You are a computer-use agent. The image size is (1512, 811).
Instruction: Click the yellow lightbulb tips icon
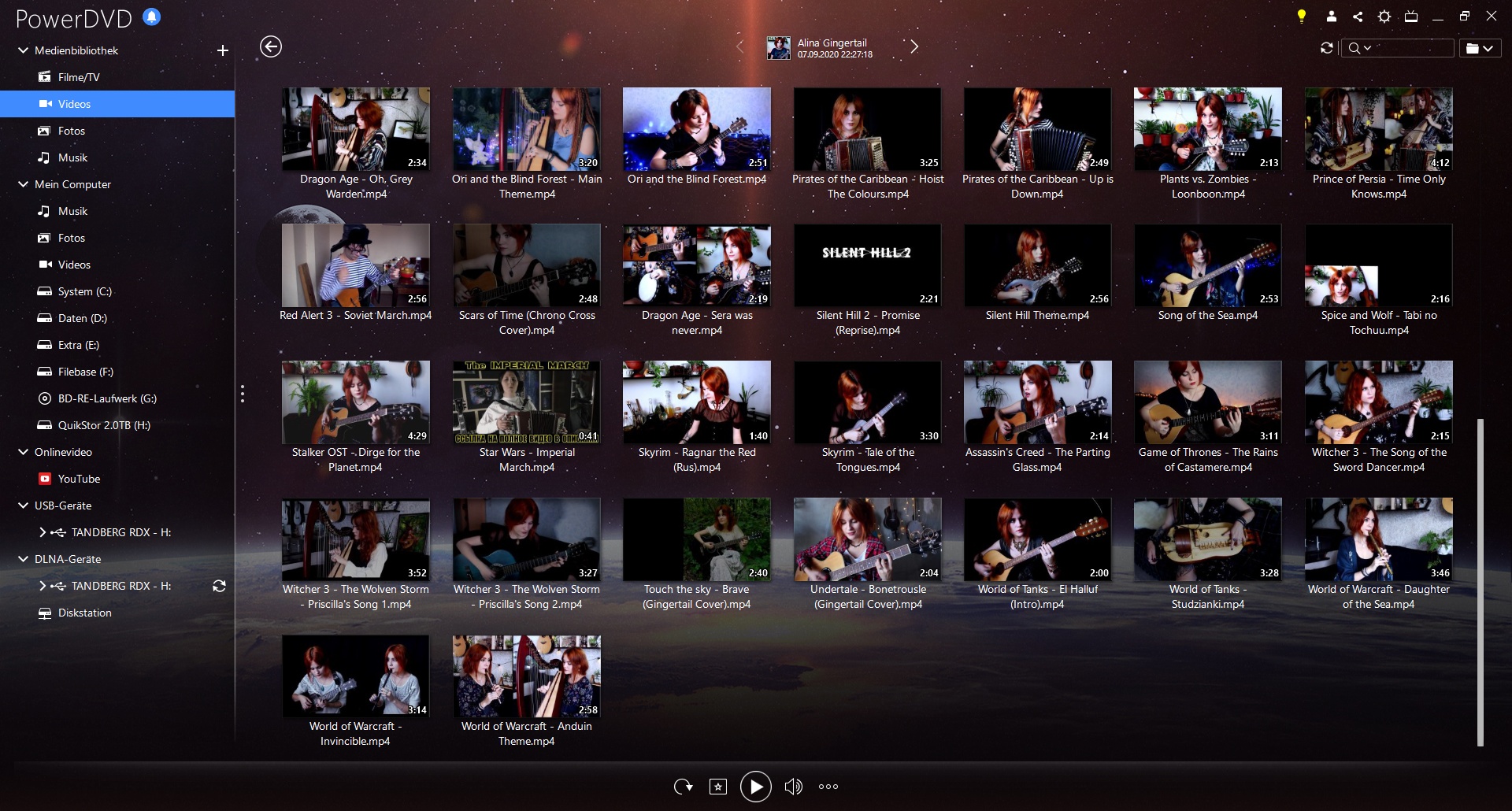1302,17
